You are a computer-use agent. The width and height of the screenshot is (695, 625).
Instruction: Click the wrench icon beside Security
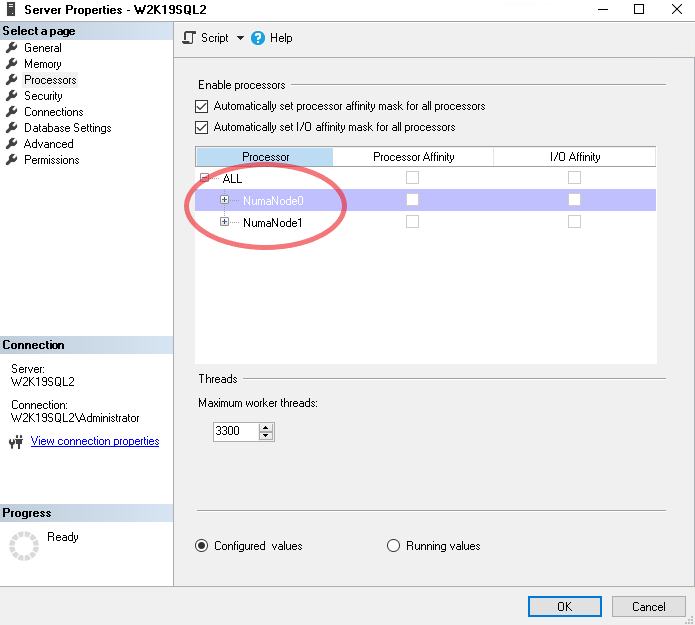[12, 95]
